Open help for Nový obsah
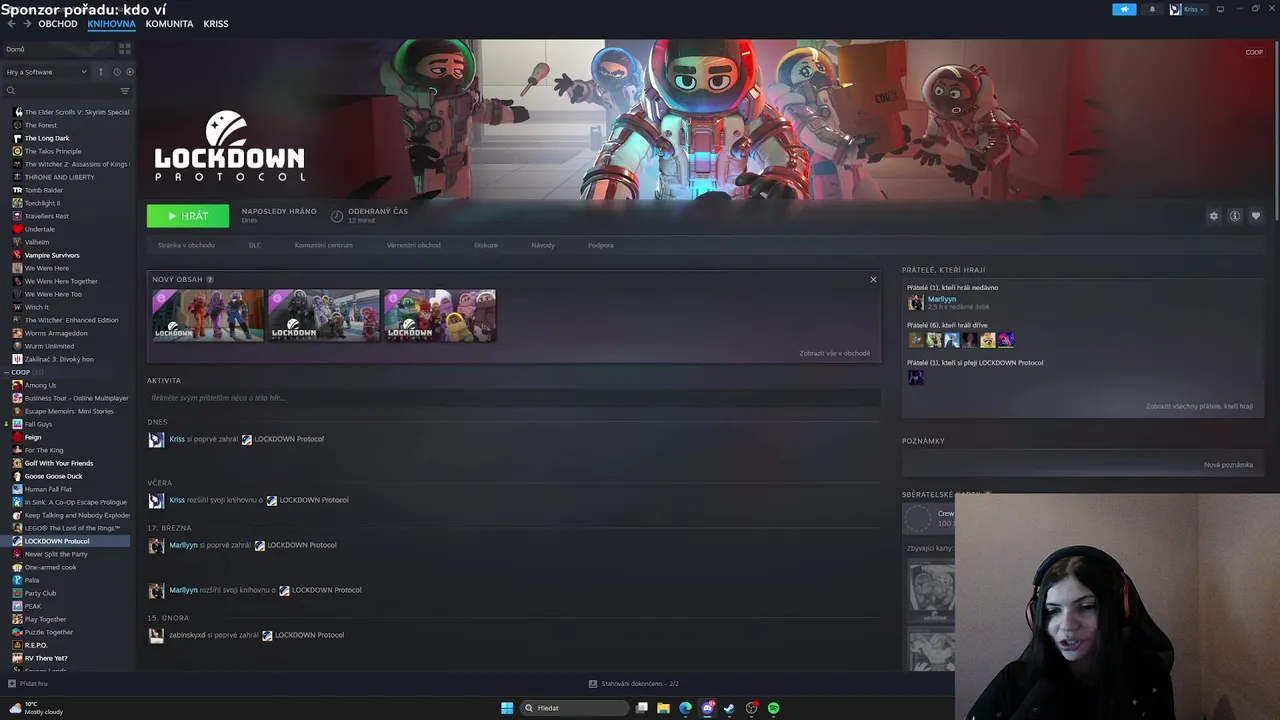Viewport: 1280px width, 720px height. tap(210, 280)
